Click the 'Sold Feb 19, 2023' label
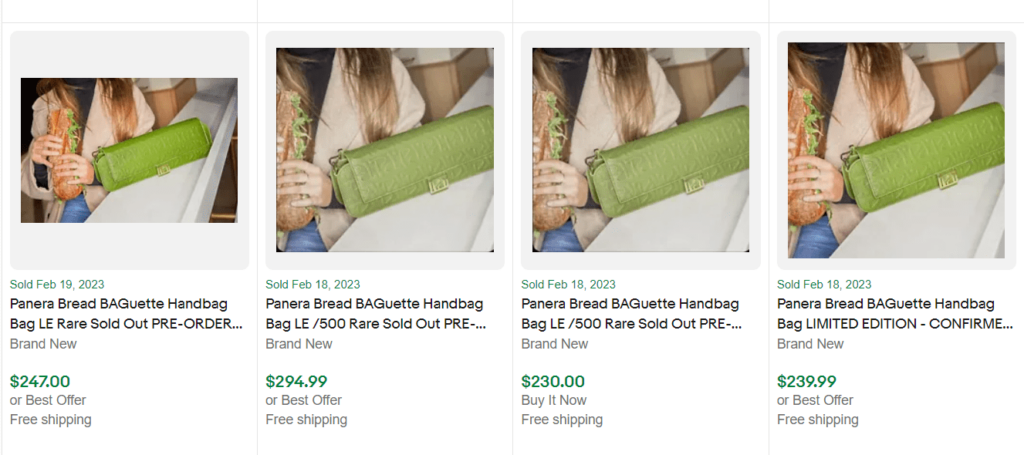 [x=57, y=285]
